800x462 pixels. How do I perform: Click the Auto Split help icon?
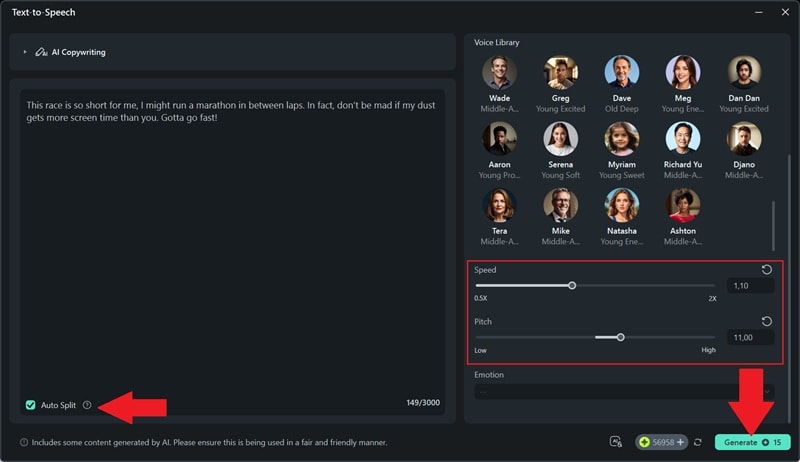pos(87,405)
